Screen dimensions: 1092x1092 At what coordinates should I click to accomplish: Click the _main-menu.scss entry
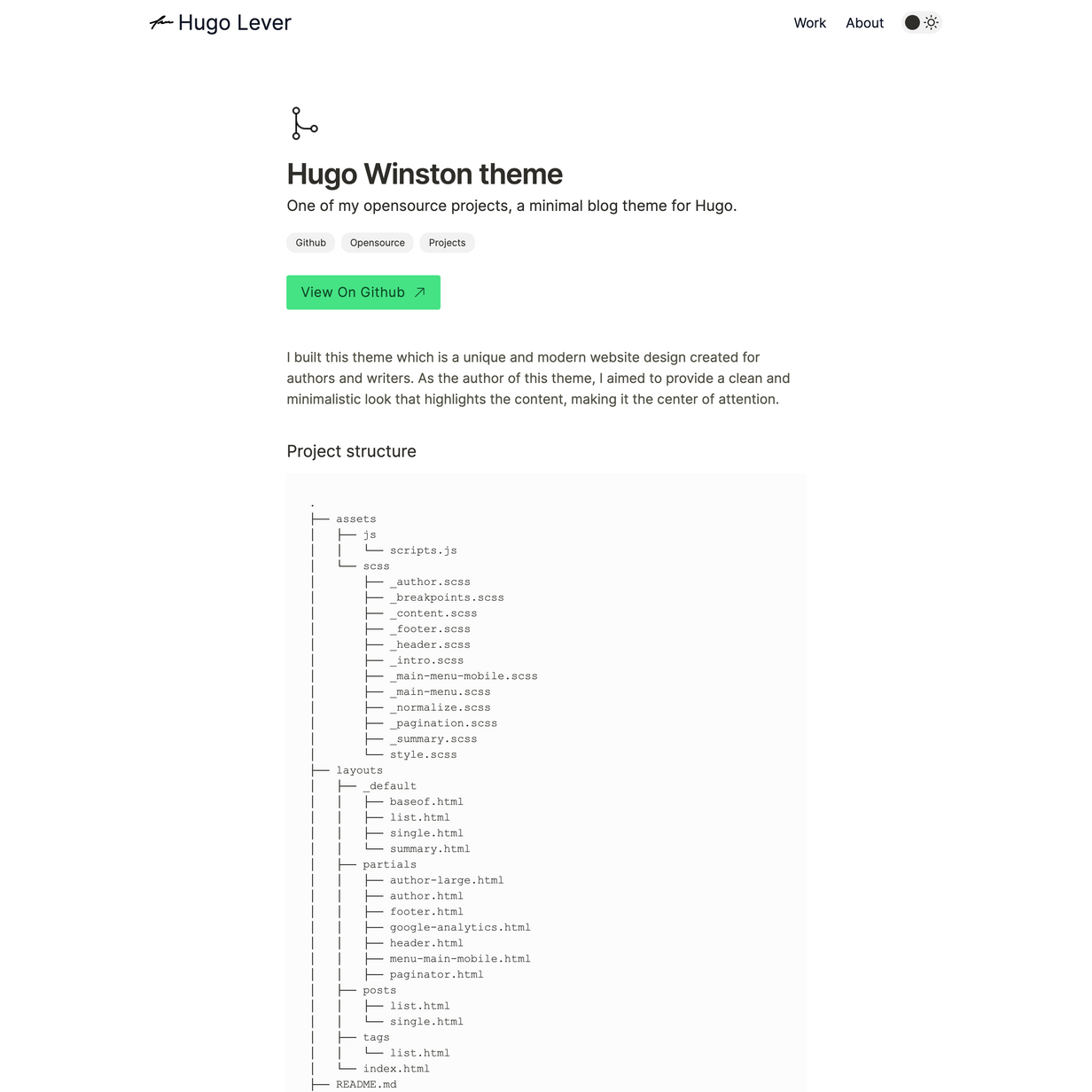coord(441,692)
